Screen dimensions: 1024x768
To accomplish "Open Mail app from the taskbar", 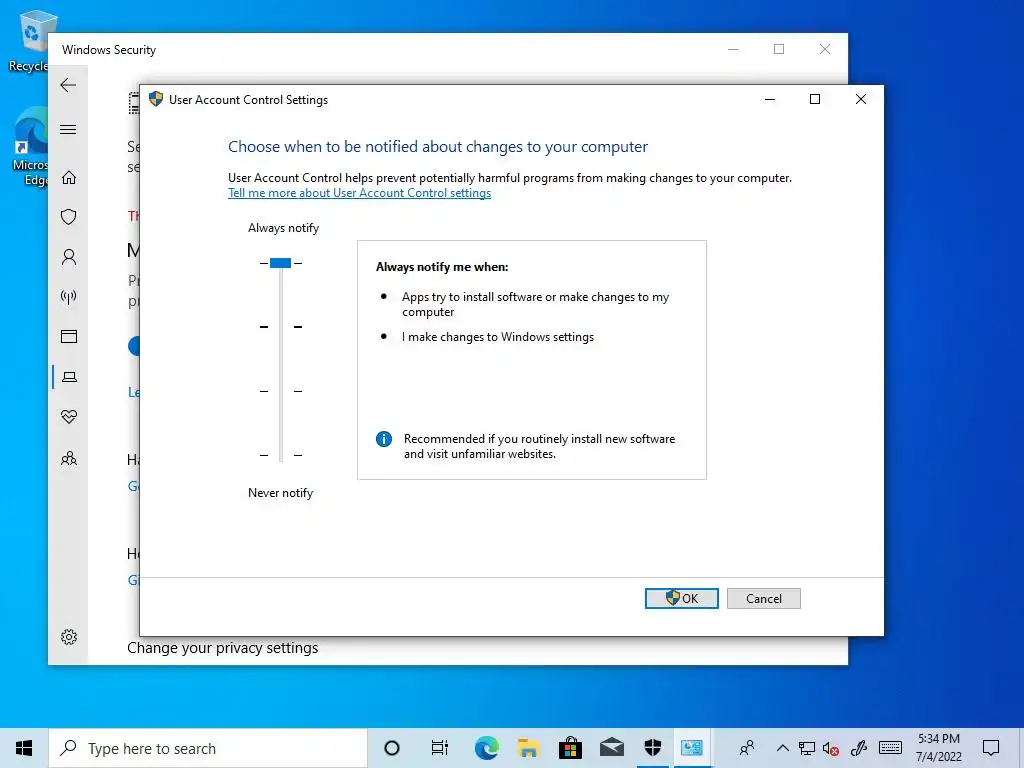I will (612, 748).
